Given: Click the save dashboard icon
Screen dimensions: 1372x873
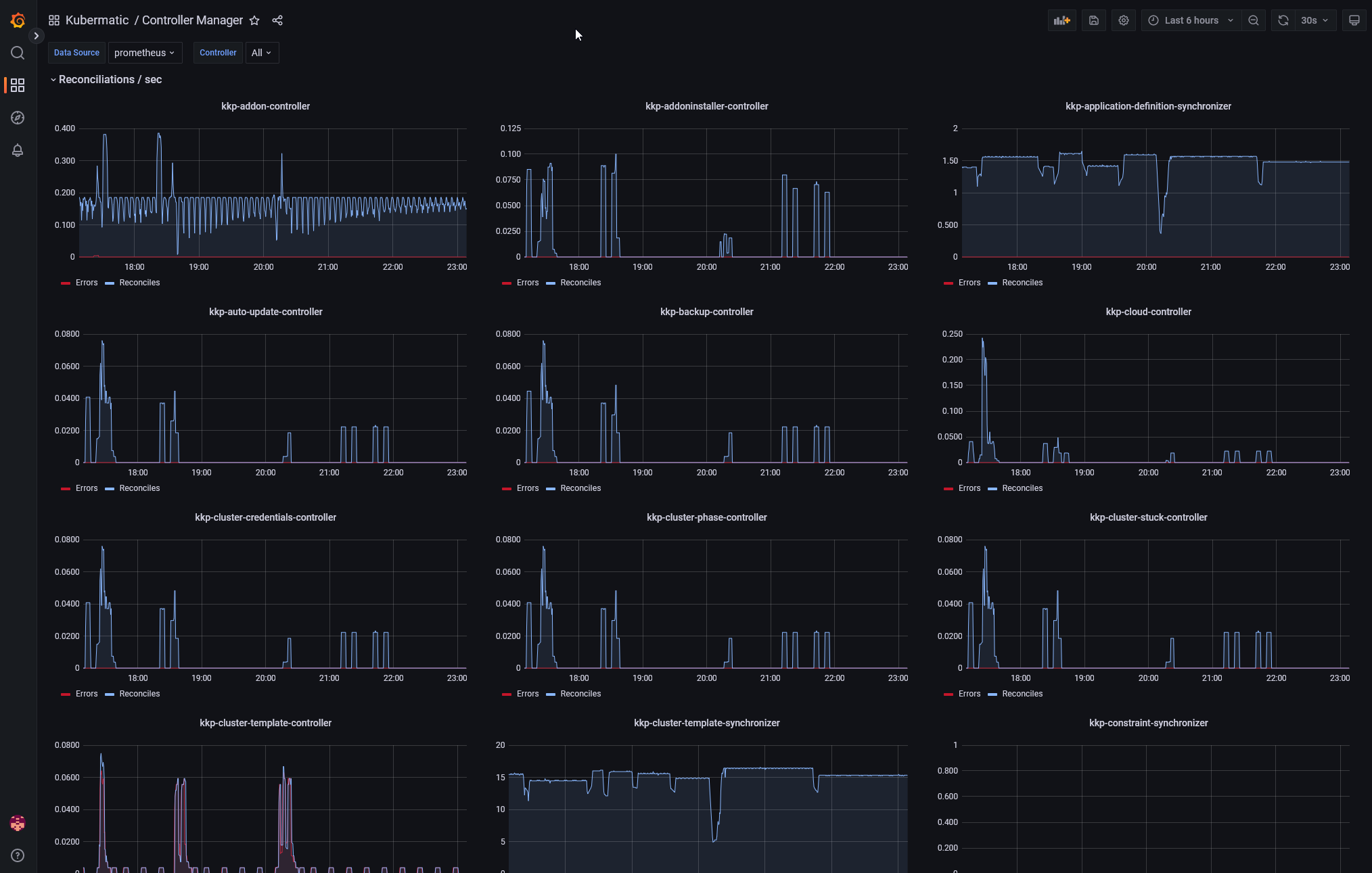Looking at the screenshot, I should click(1093, 20).
